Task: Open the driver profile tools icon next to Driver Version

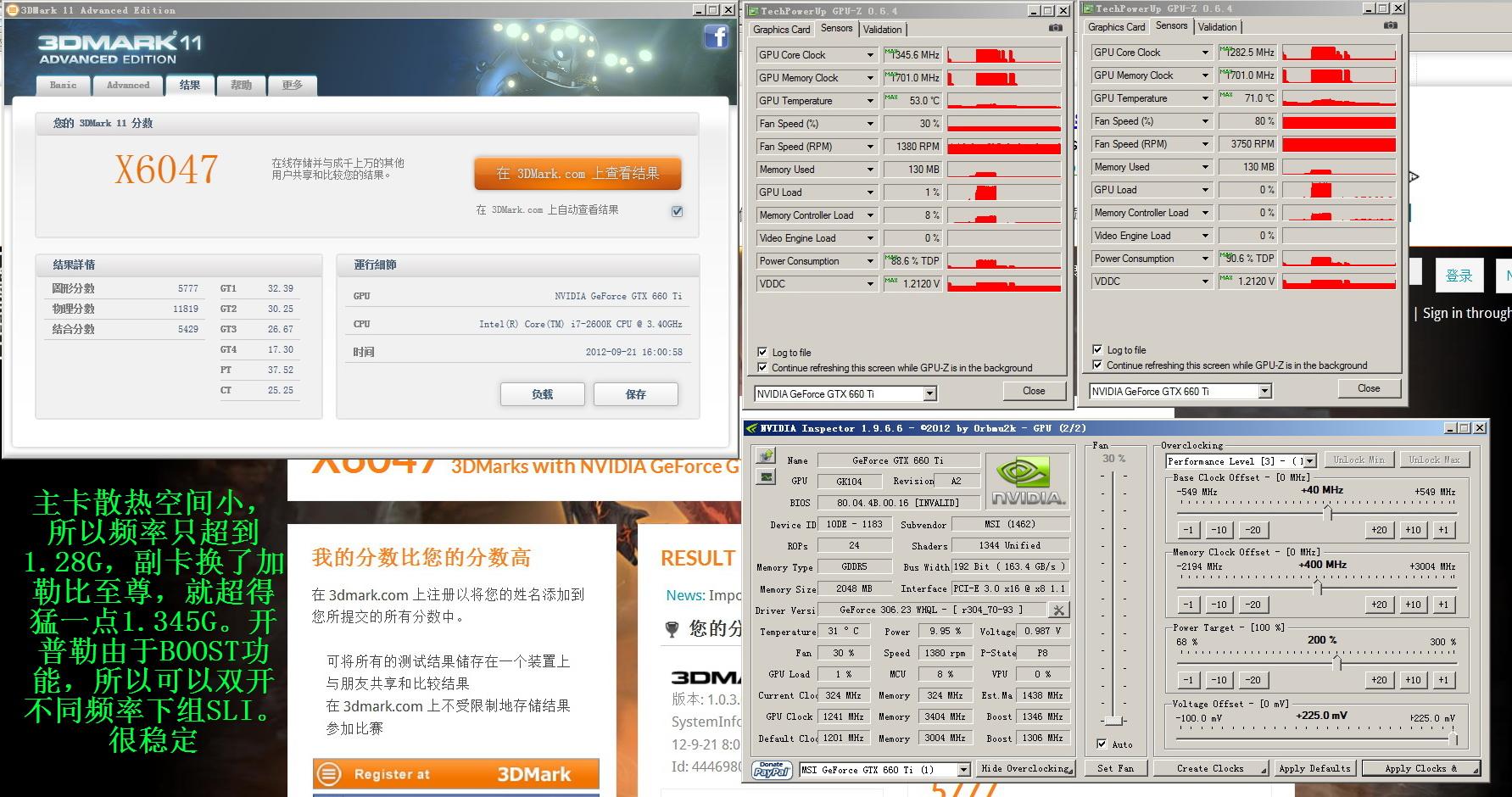Action: click(1058, 610)
